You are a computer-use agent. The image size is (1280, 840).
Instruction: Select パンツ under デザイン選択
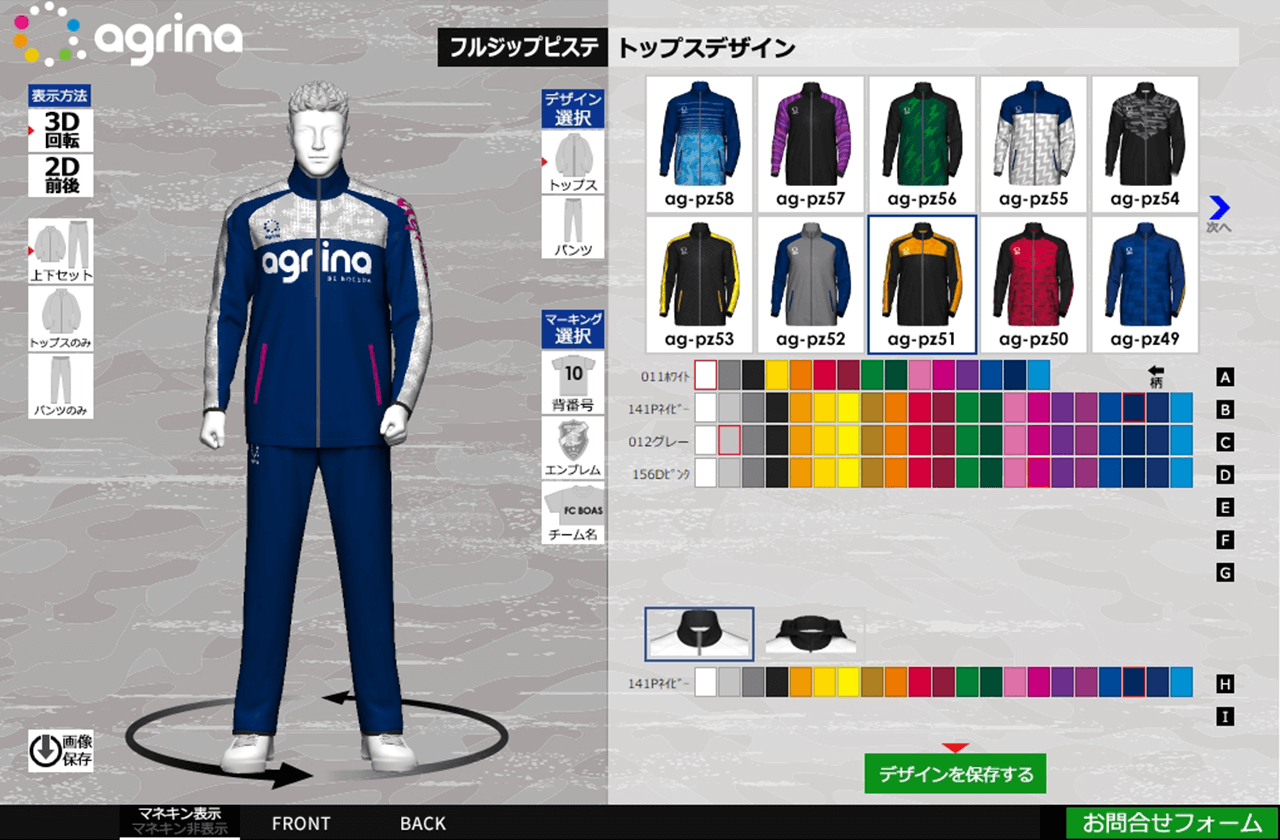point(573,228)
